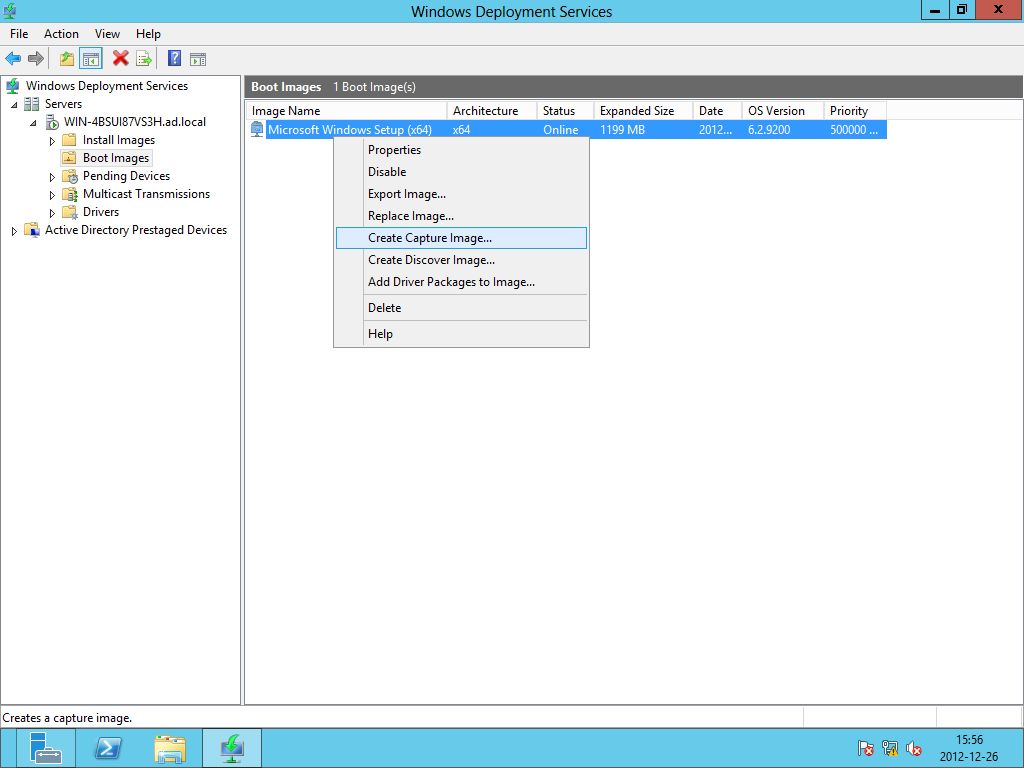
Task: Click the WIN-4BSUI87VS3H server icon
Action: pyautogui.click(x=52, y=122)
